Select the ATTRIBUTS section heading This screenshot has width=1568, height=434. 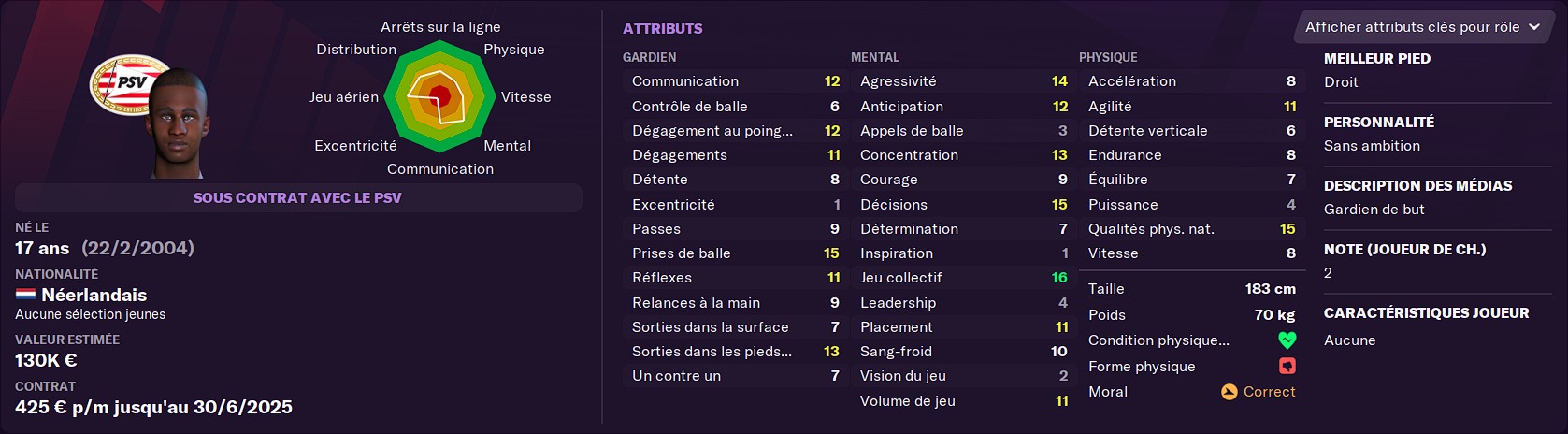(x=662, y=29)
